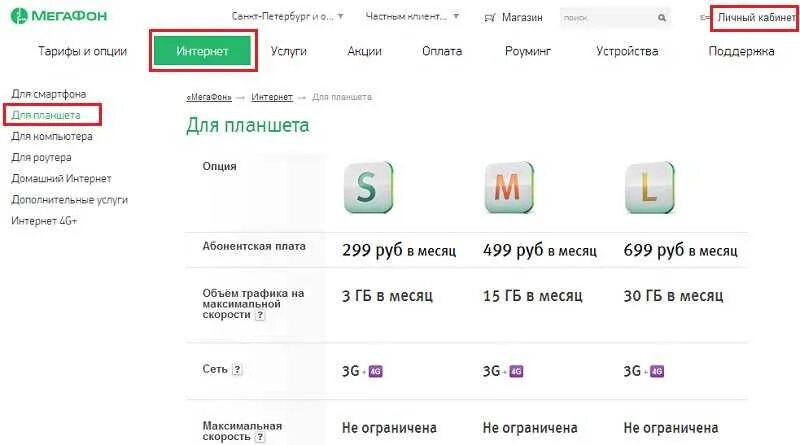Select the M option icon
The height and width of the screenshot is (445, 800).
(509, 187)
